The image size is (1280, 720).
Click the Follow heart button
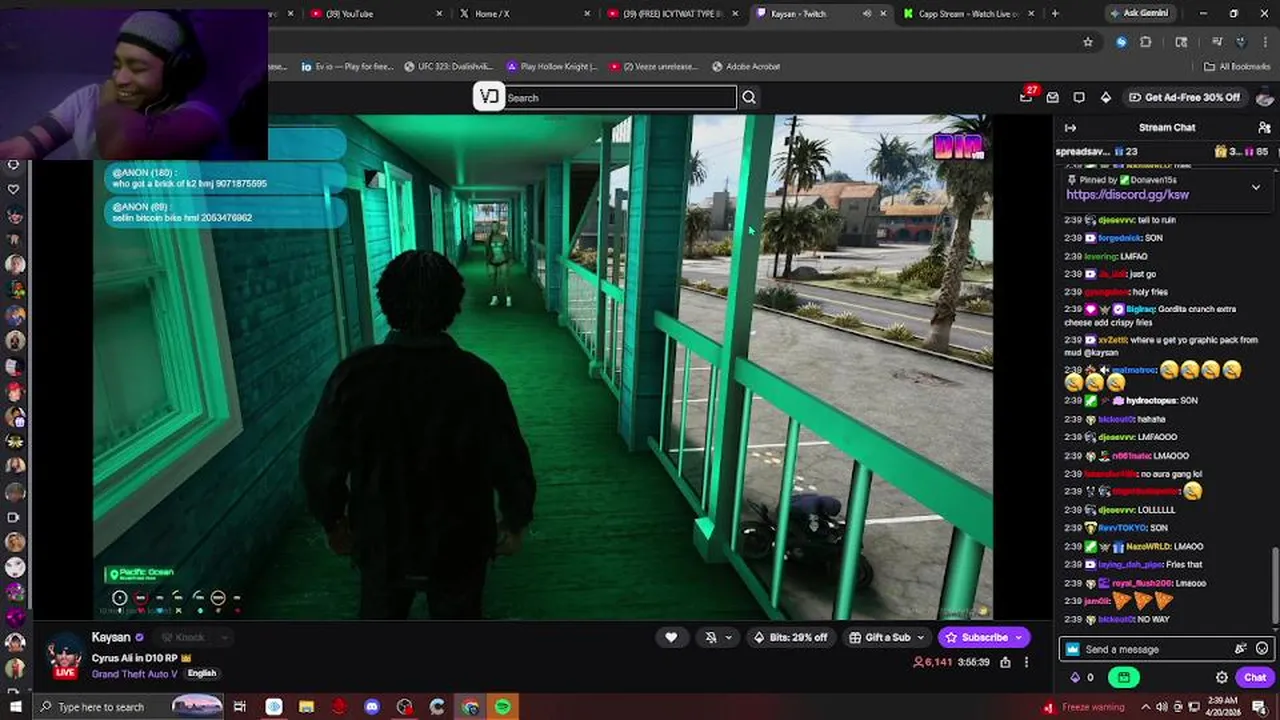671,637
